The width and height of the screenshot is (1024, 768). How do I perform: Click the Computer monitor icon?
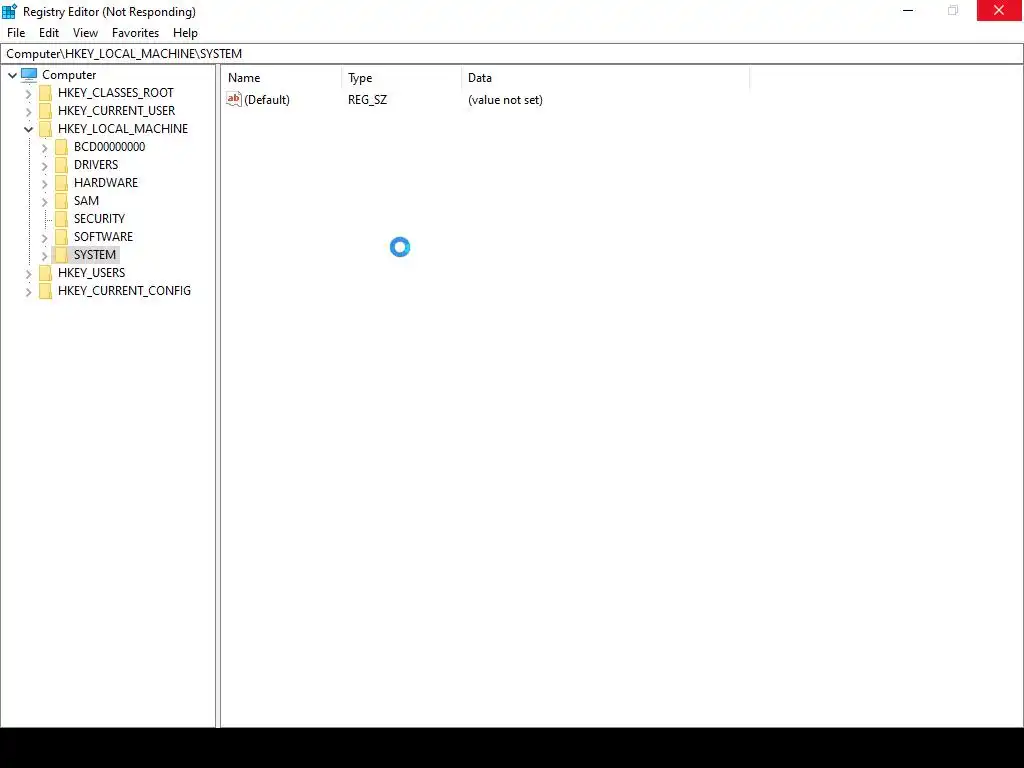[x=29, y=74]
